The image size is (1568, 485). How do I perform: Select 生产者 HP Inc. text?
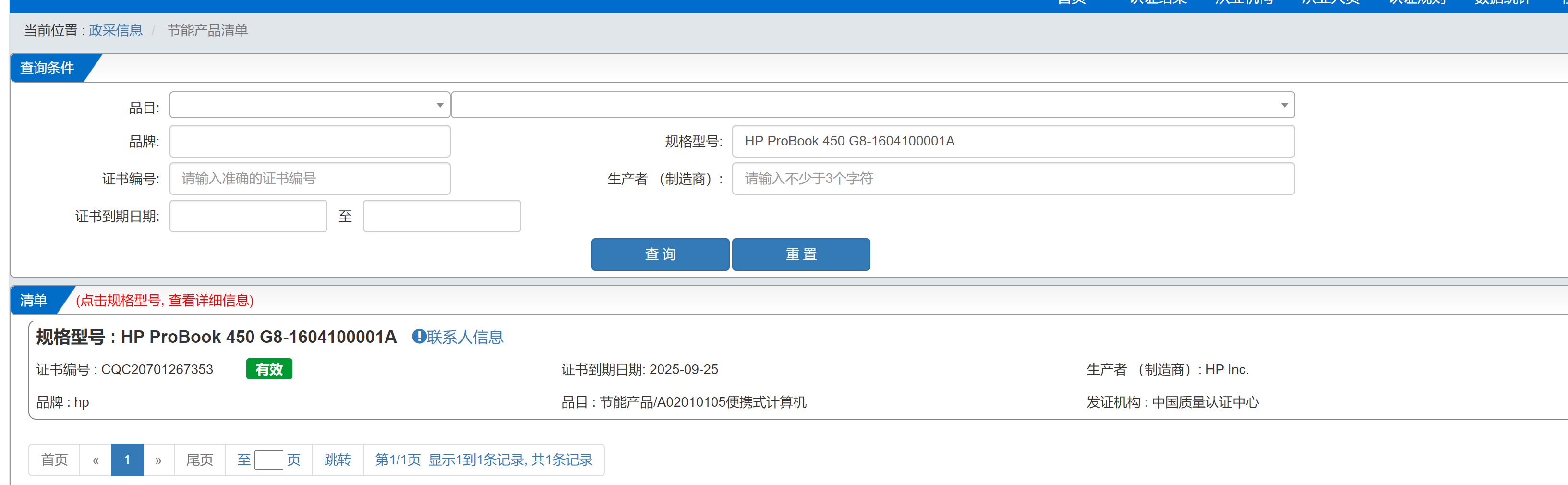(1168, 369)
